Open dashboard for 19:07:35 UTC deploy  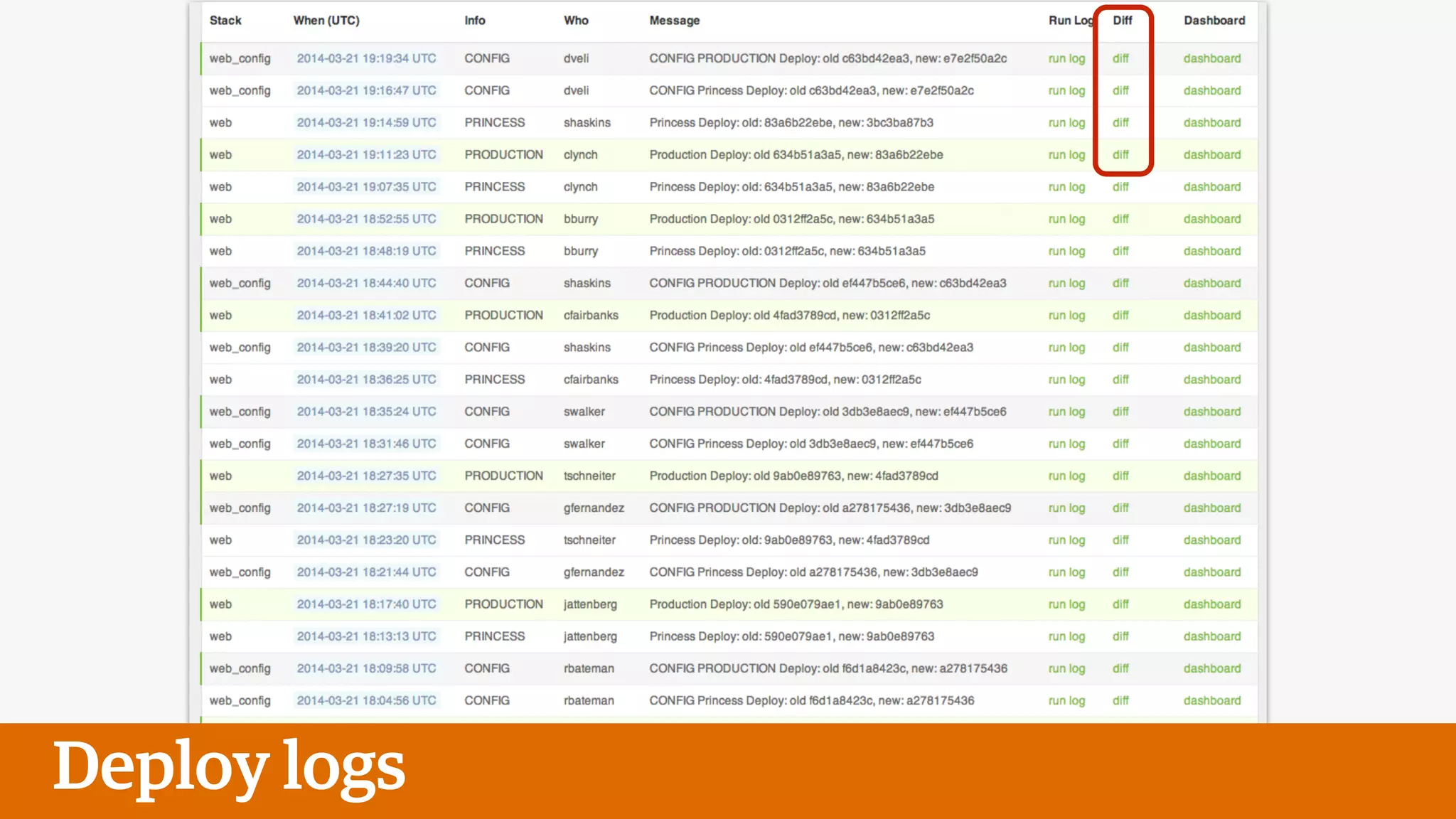(1212, 186)
